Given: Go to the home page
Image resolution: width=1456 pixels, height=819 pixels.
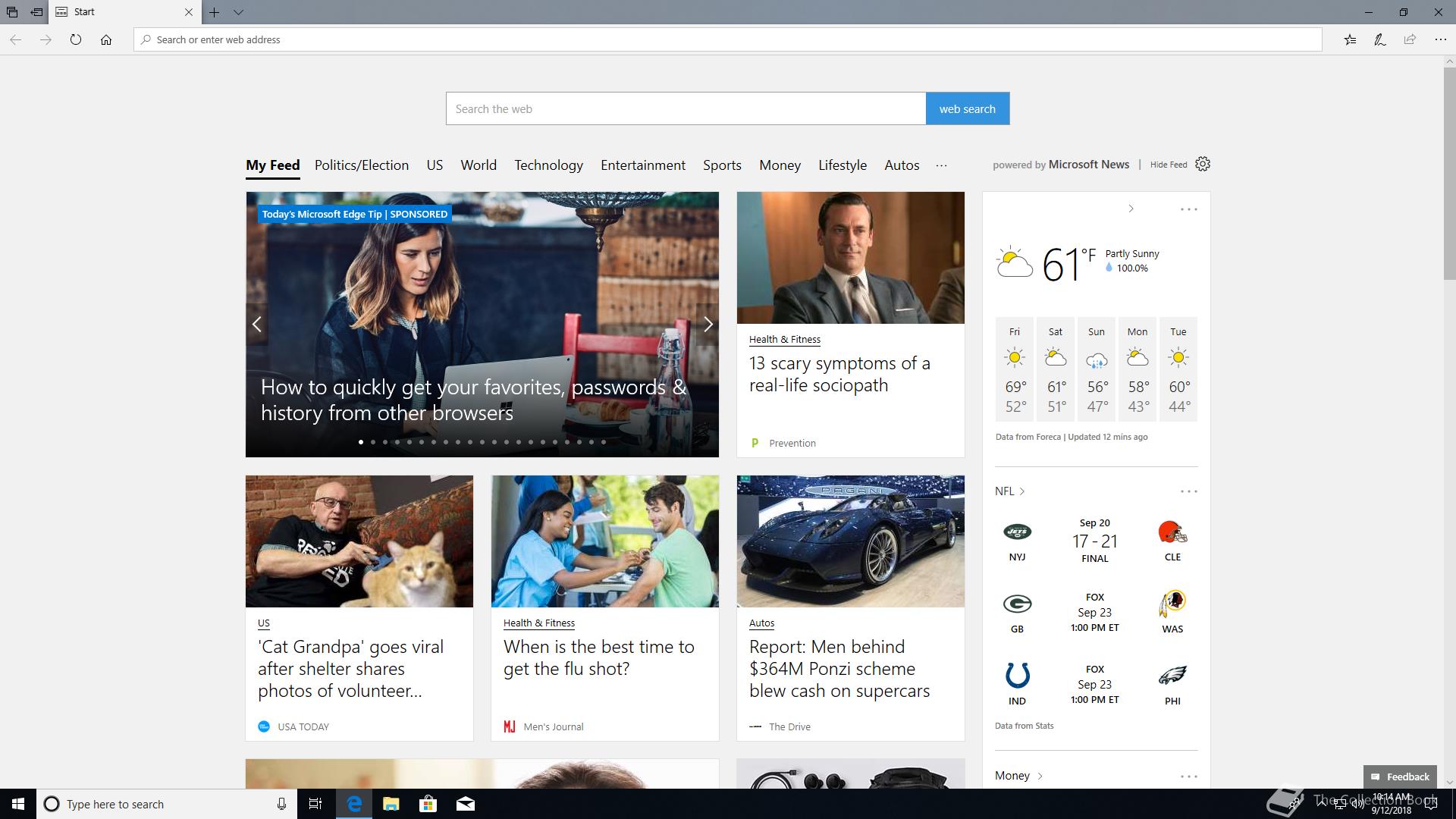Looking at the screenshot, I should tap(106, 39).
